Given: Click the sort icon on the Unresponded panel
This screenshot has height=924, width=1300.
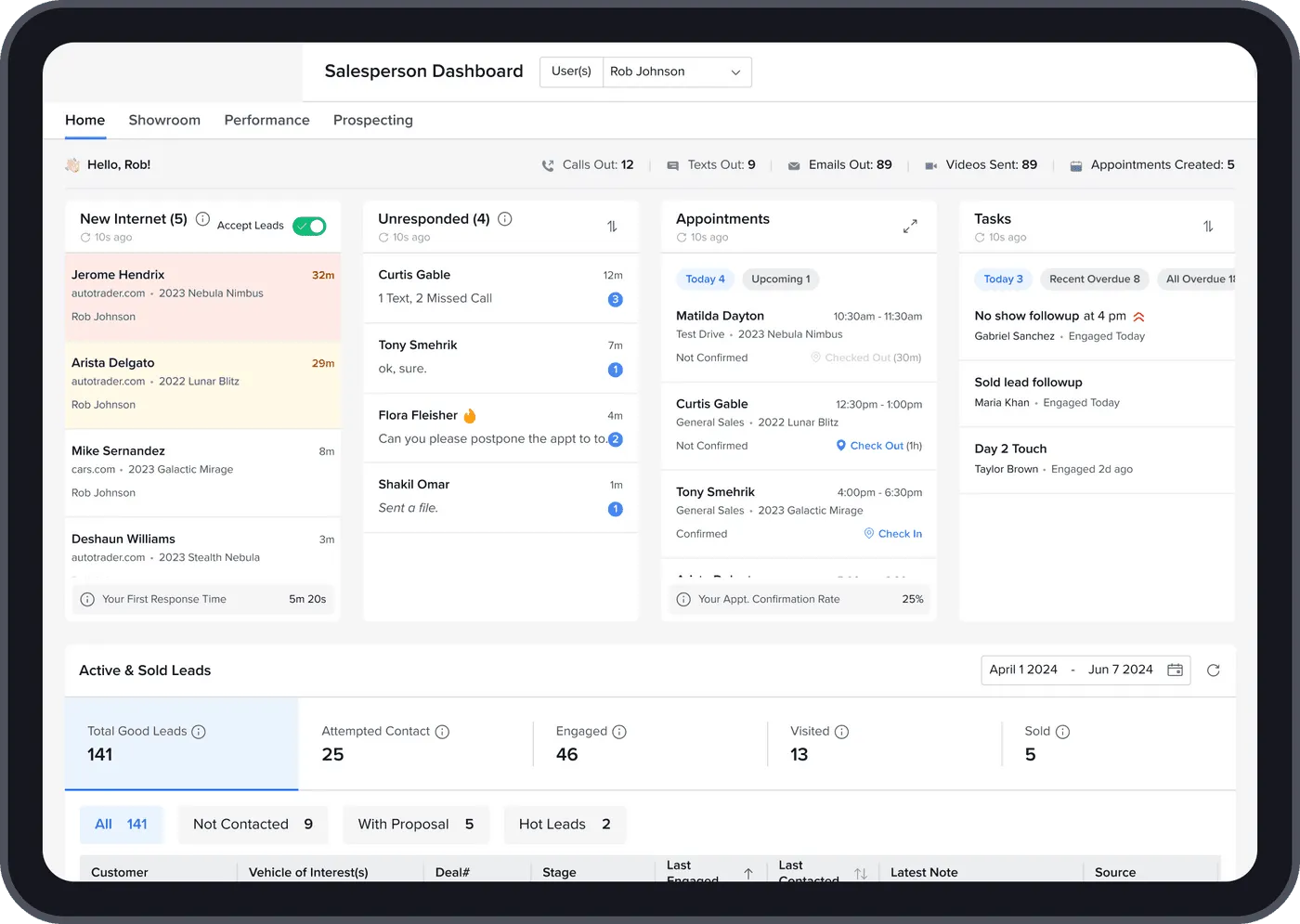Looking at the screenshot, I should pos(614,226).
